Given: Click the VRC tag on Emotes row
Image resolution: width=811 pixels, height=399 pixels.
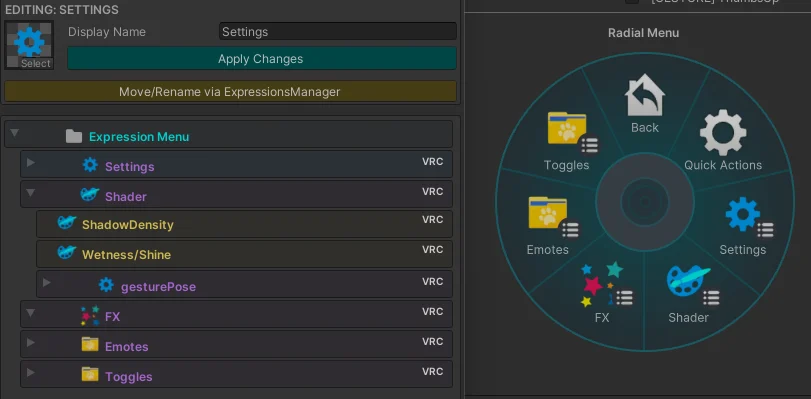Looking at the screenshot, I should point(432,342).
